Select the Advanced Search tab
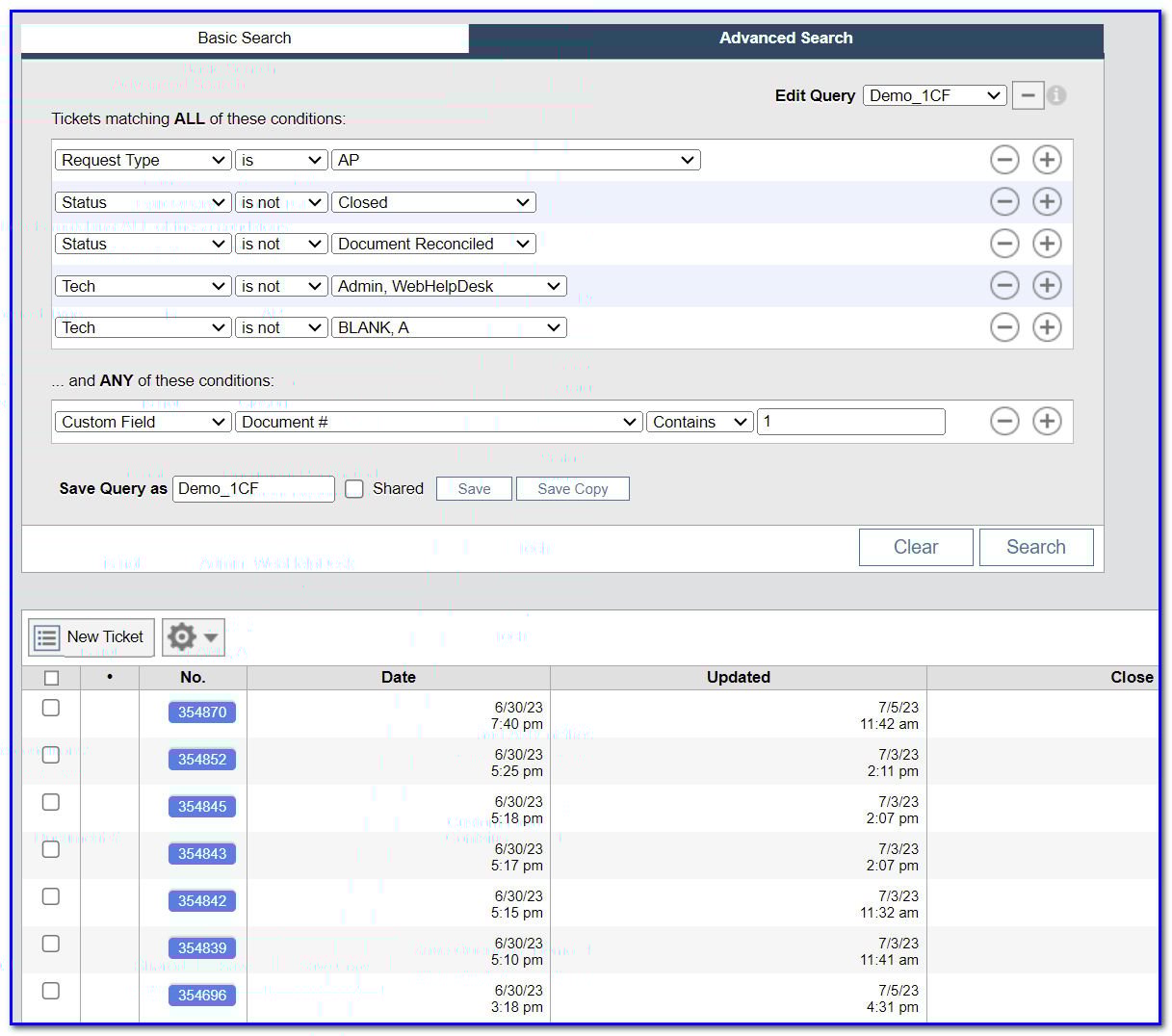Viewport: 1172px width, 1036px height. pyautogui.click(x=786, y=39)
